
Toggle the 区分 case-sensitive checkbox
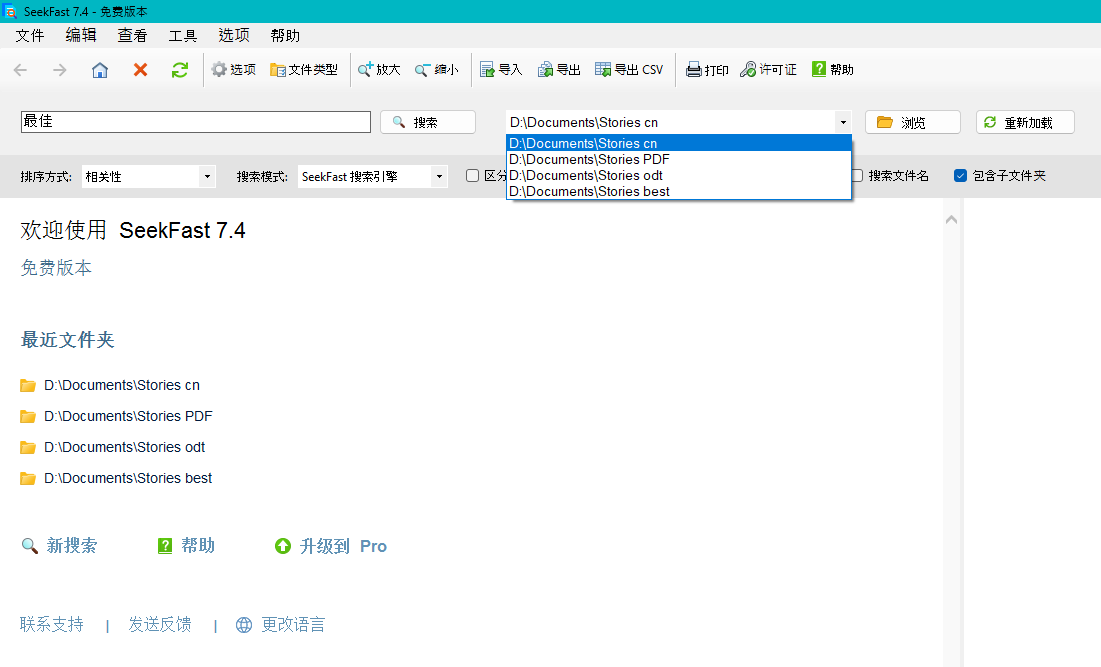[473, 176]
